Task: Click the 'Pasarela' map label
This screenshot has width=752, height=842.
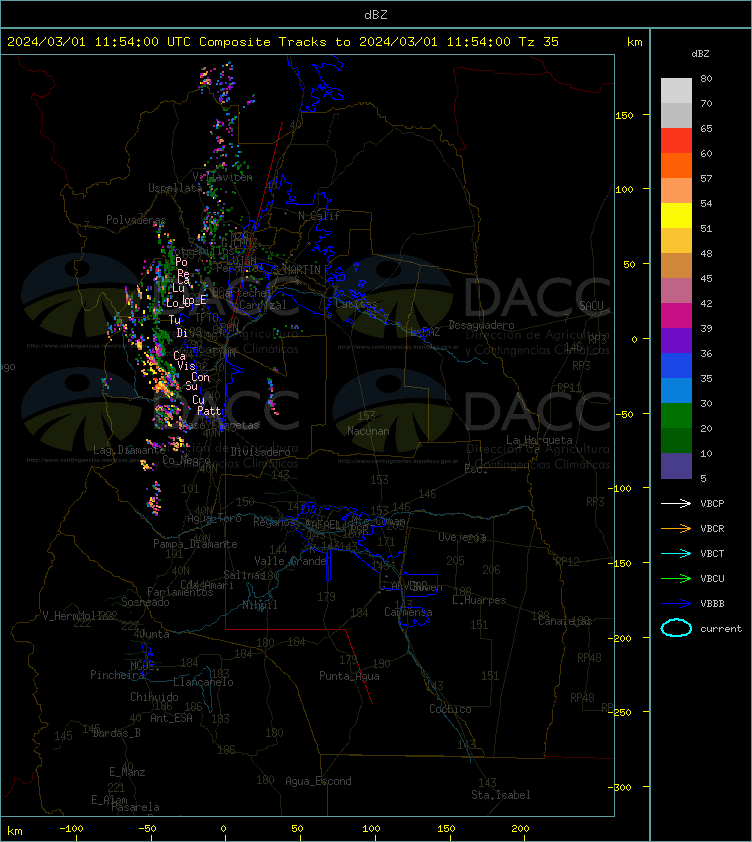Action: tap(135, 807)
